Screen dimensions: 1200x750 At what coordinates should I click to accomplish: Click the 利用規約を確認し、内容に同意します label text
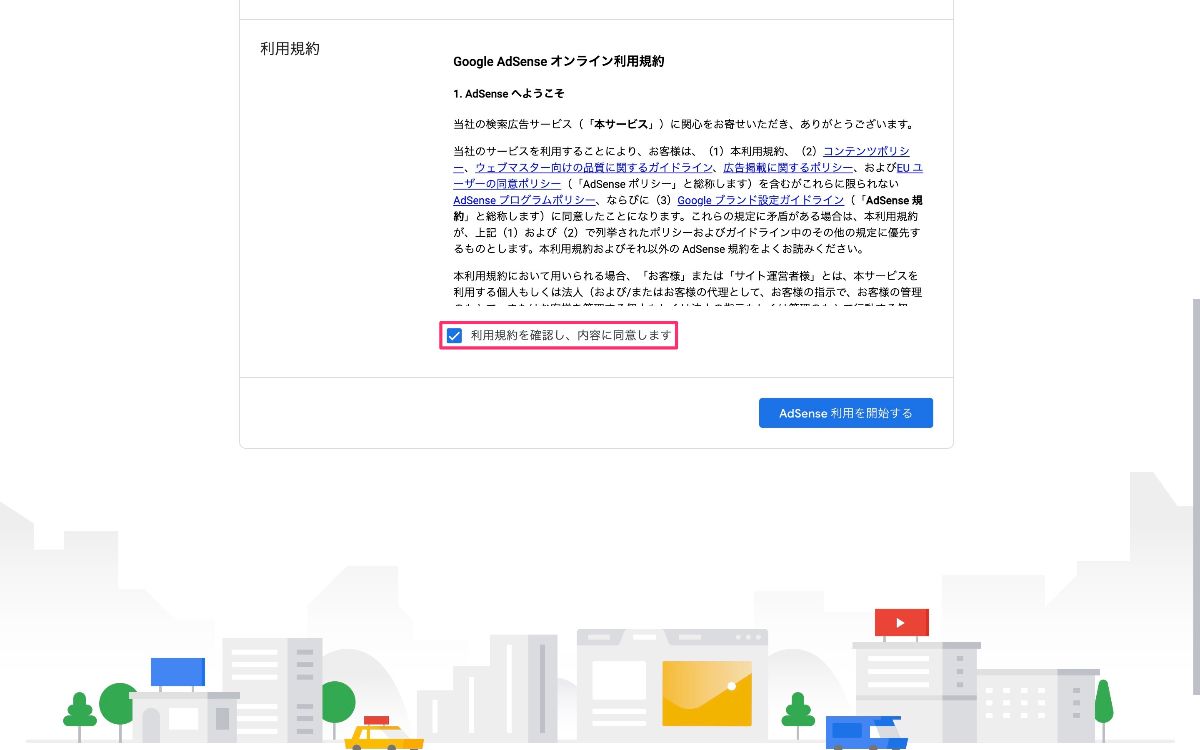571,335
